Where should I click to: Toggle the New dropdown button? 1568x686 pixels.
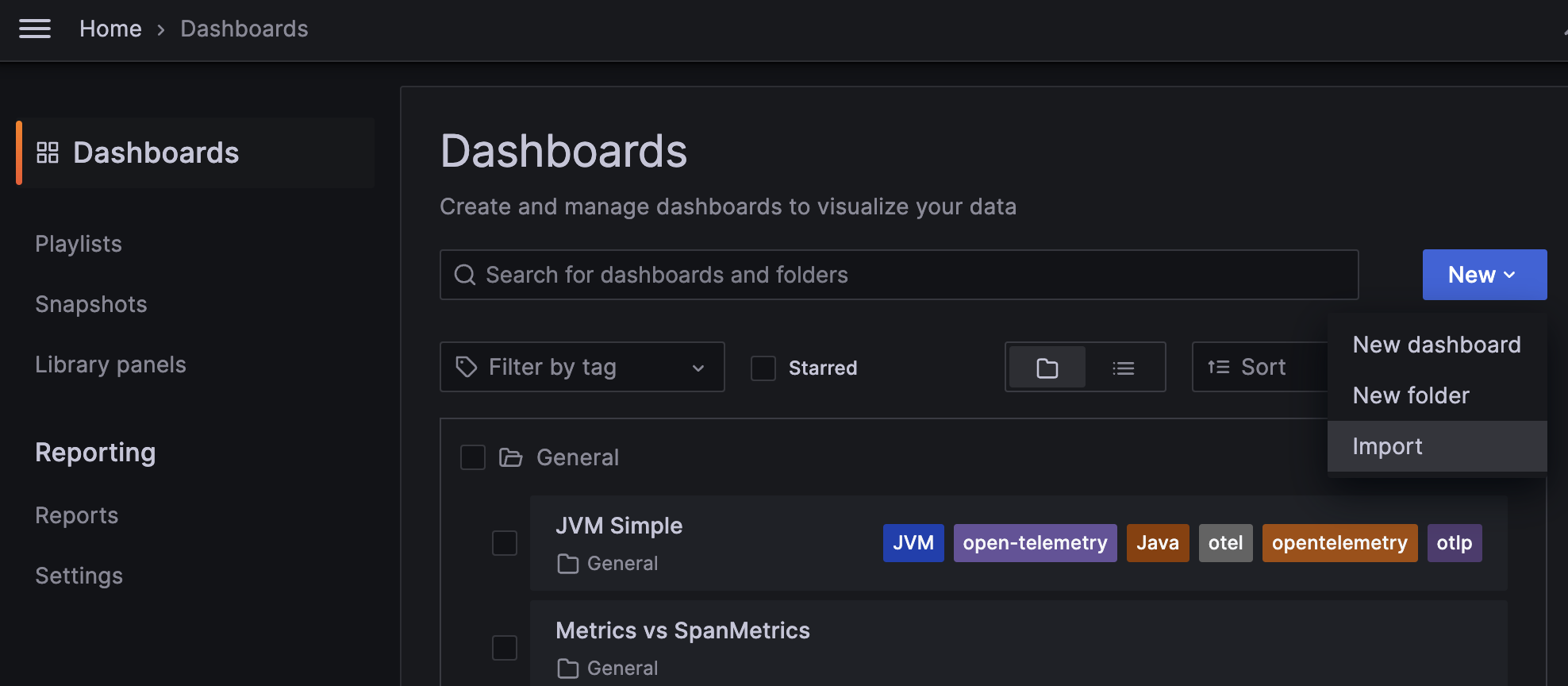point(1484,275)
